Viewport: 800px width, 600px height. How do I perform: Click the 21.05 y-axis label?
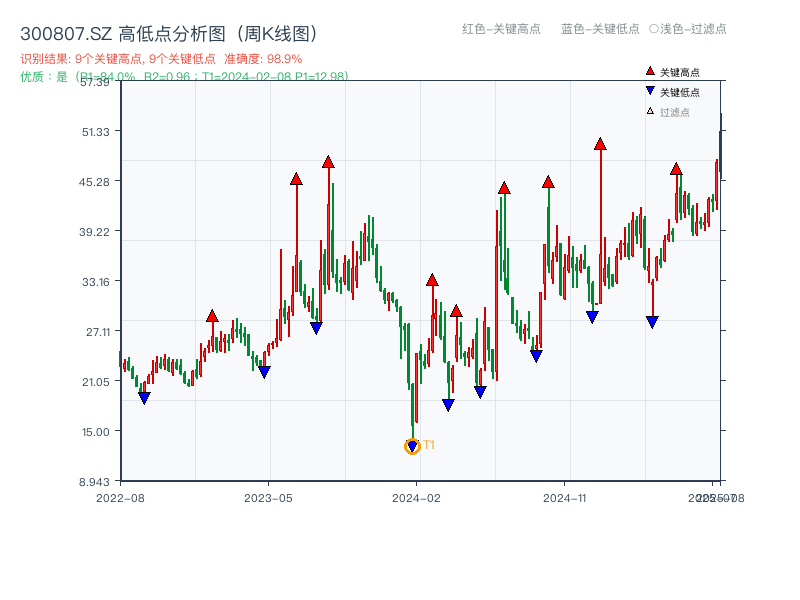click(96, 382)
